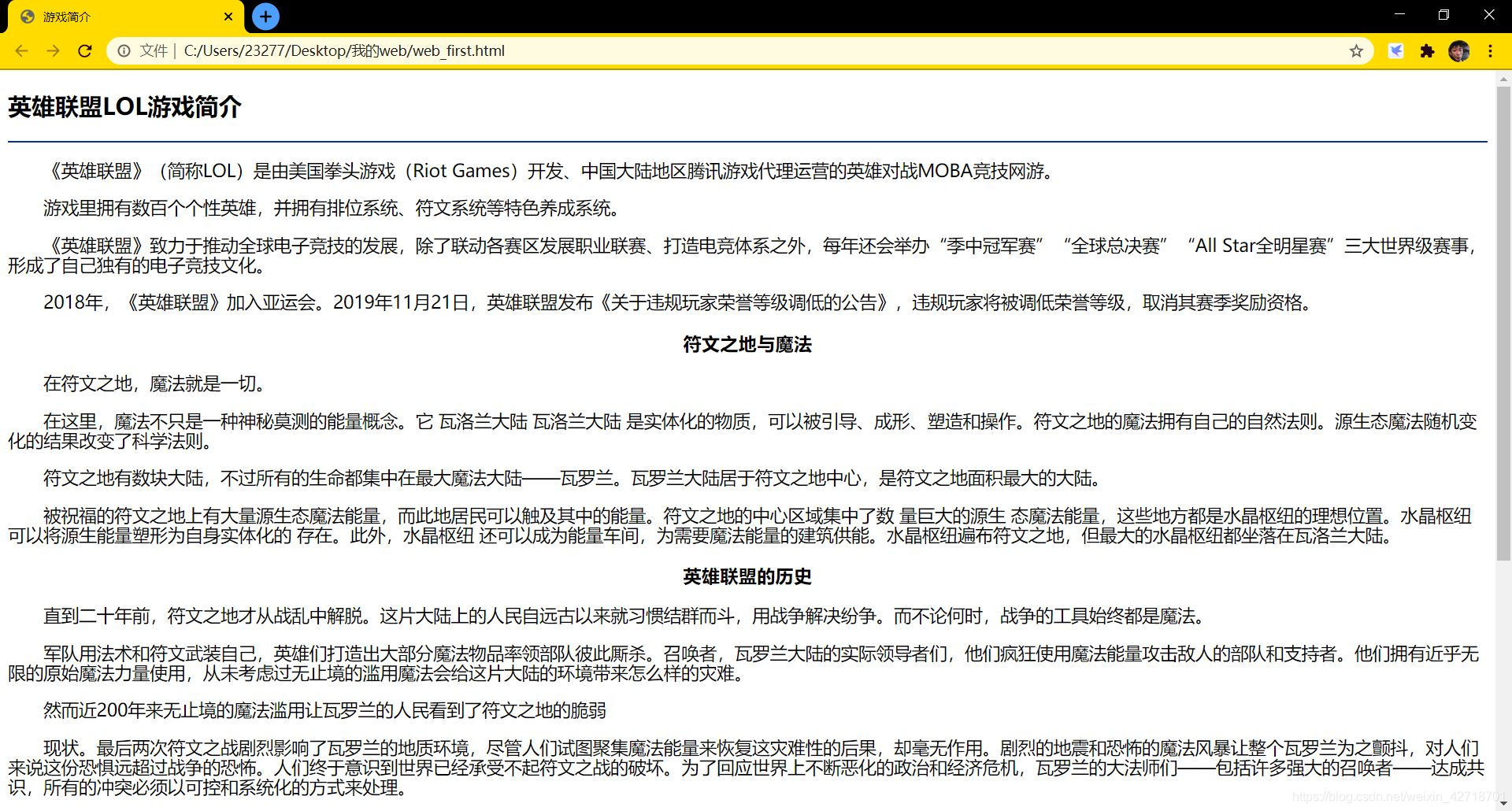Click paragraph starting 被祝福的符文之地

tap(740, 526)
